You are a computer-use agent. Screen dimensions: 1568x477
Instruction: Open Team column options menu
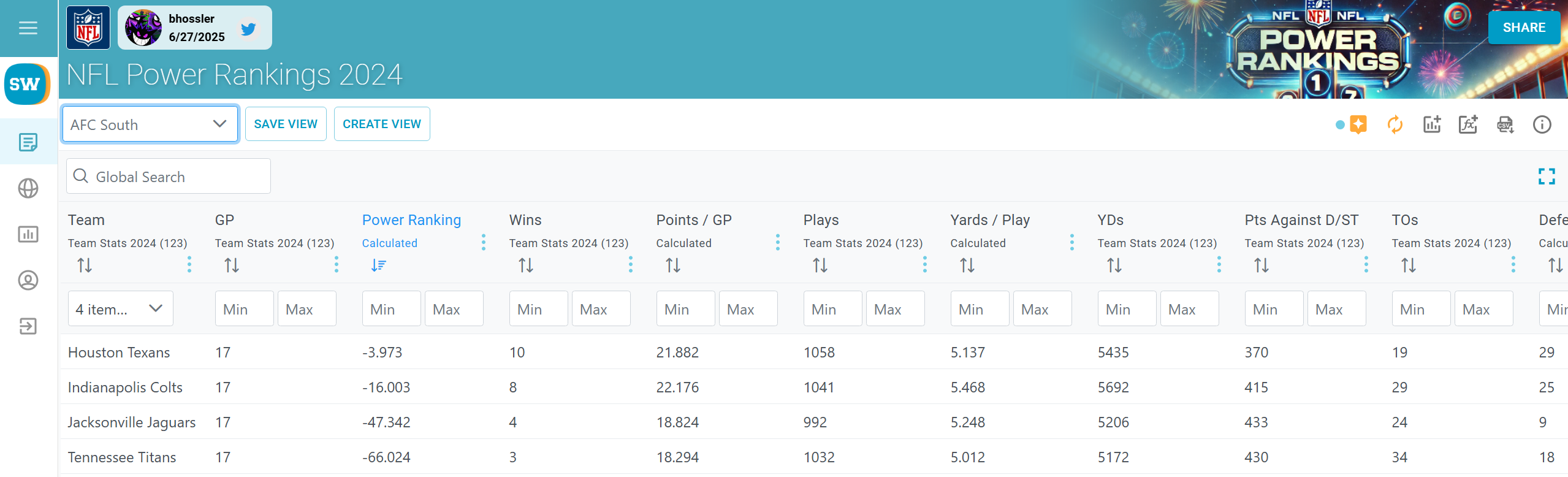[189, 264]
